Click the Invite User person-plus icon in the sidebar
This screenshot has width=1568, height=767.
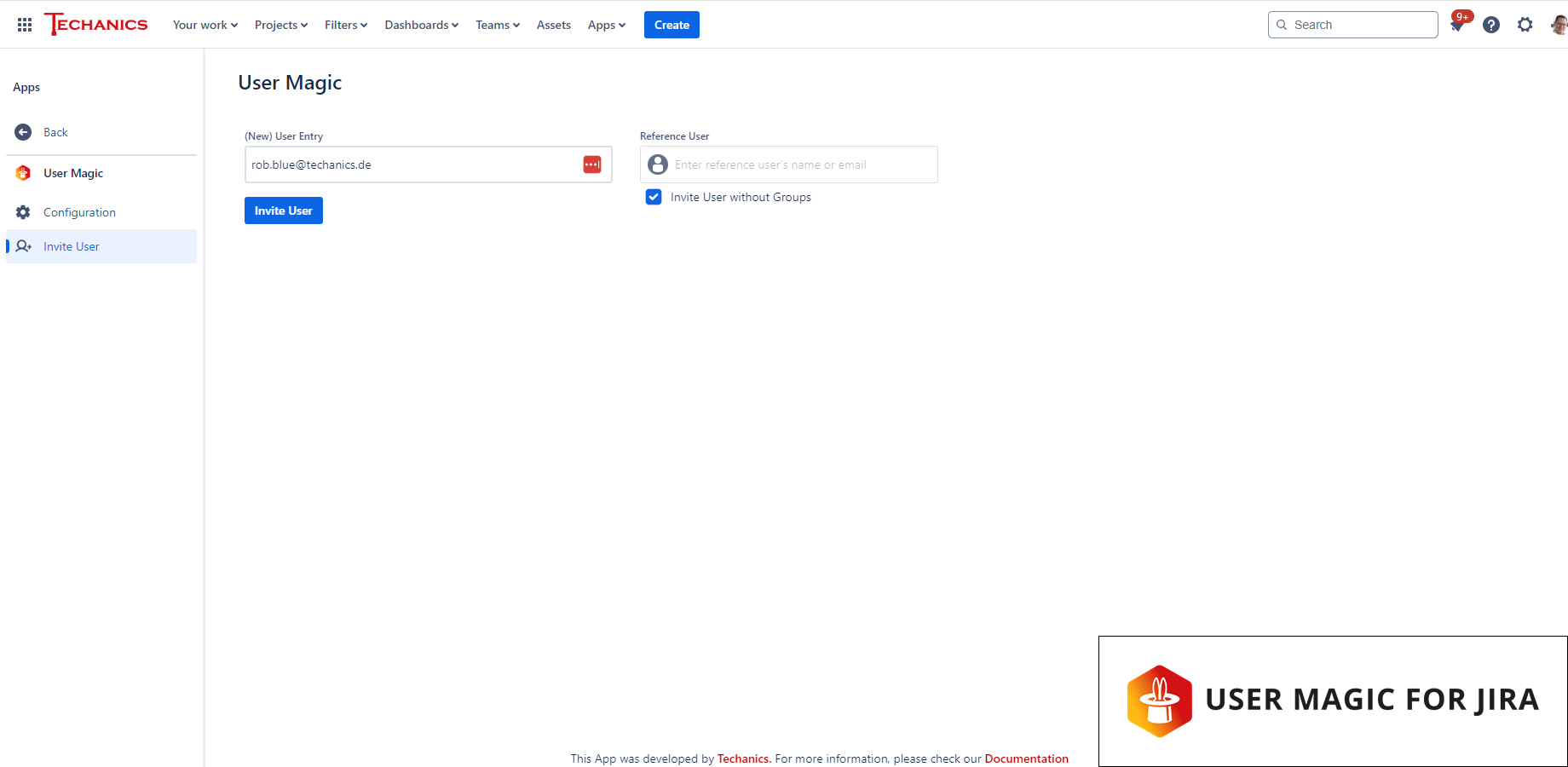(x=24, y=246)
